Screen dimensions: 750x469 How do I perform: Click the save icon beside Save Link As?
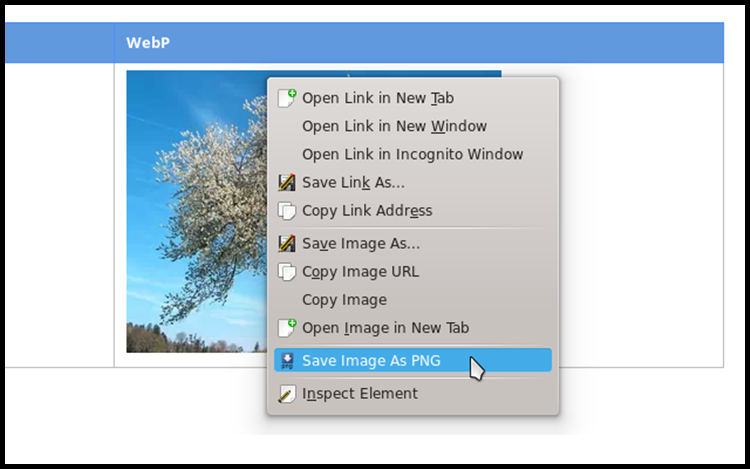pos(287,183)
